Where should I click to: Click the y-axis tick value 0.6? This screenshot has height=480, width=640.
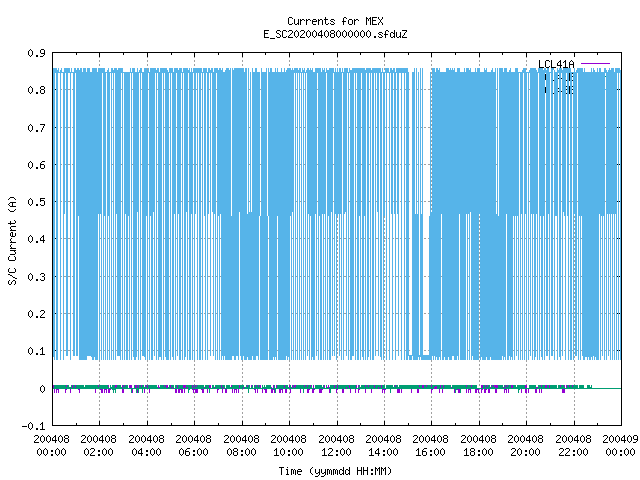[36, 165]
